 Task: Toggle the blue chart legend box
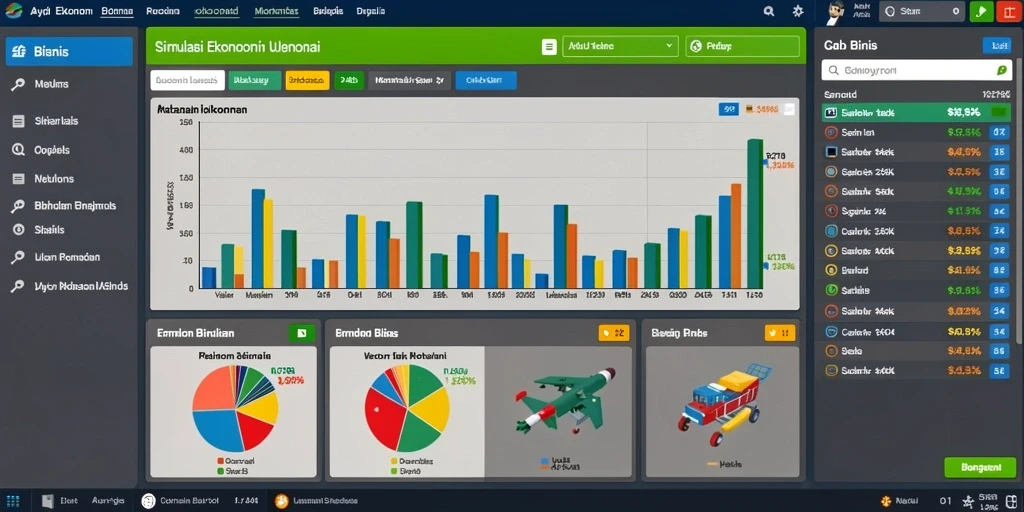pos(728,109)
